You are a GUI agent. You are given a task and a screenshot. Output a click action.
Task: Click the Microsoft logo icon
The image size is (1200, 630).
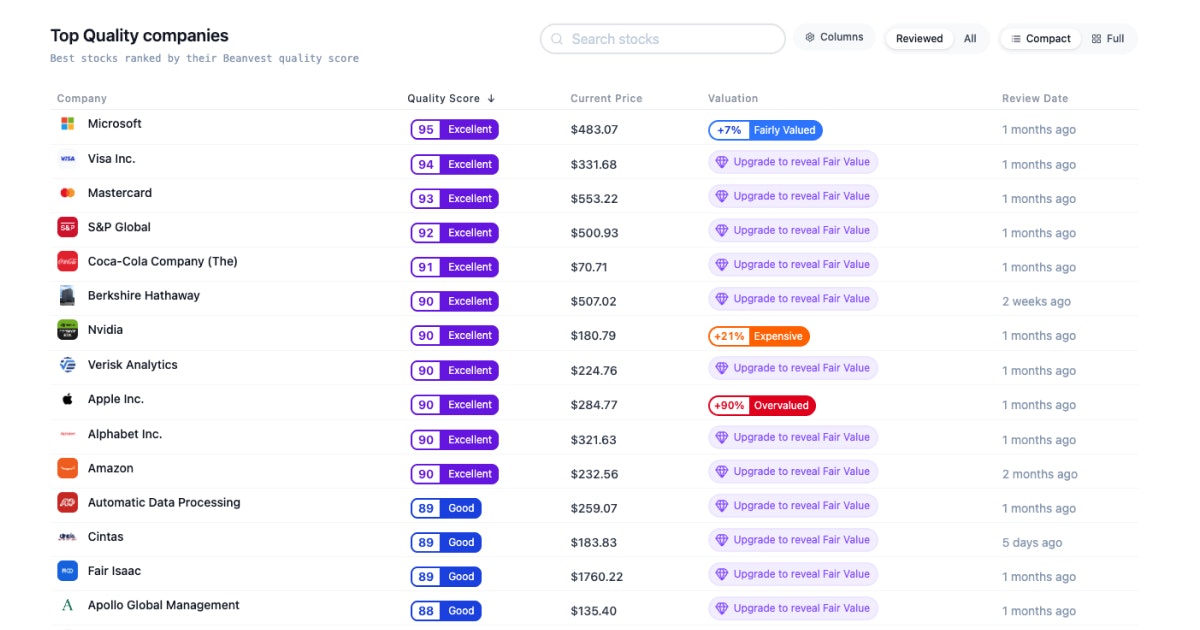pos(67,124)
